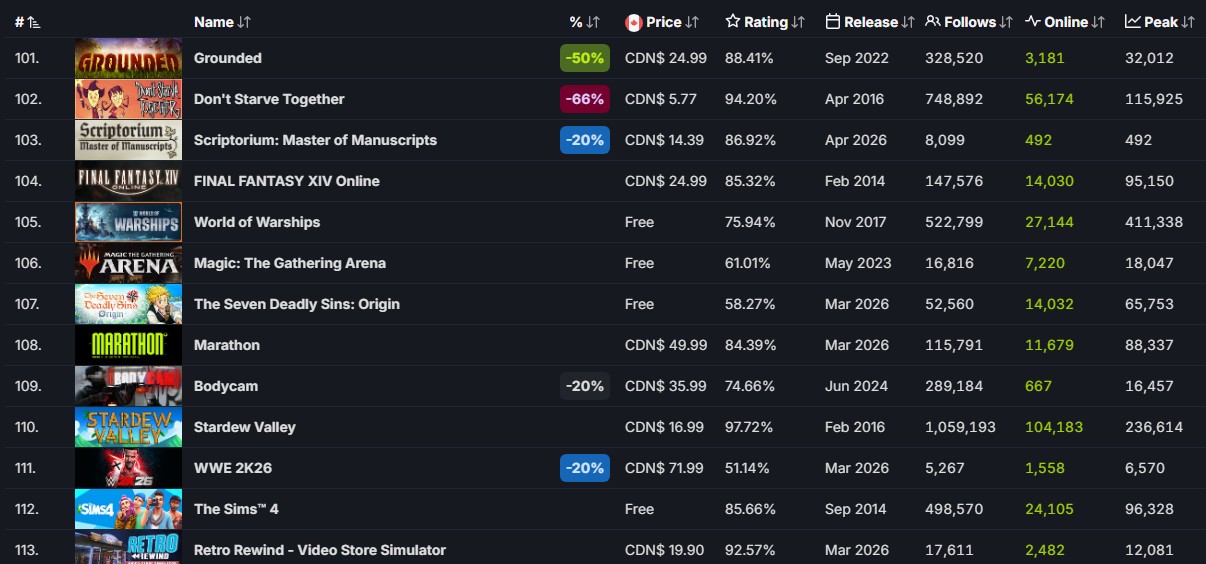This screenshot has width=1206, height=564.
Task: Click the -66% discount badge
Action: coord(585,99)
